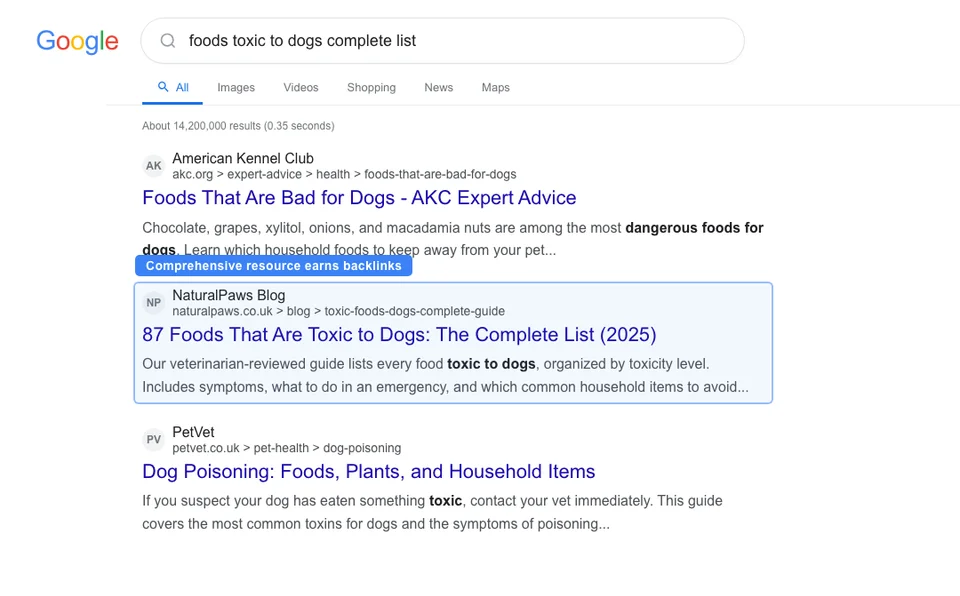
Task: Open the 87 Foods Toxic to Dogs article
Action: pos(399,334)
